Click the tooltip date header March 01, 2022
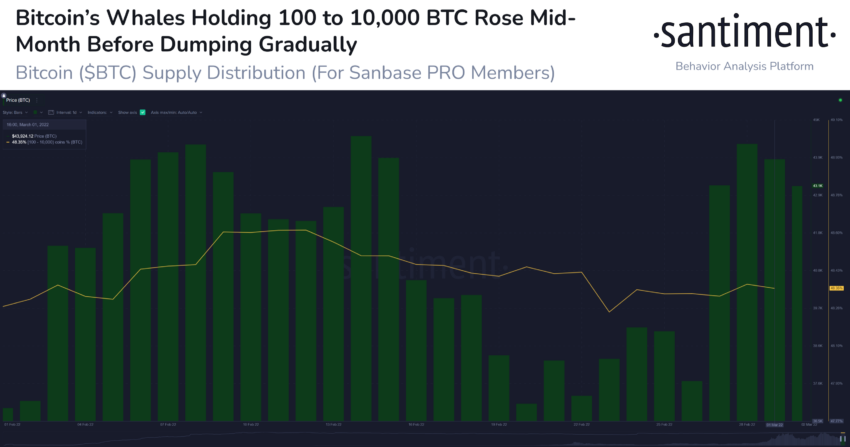Viewport: 850px width, 447px height. click(x=28, y=125)
